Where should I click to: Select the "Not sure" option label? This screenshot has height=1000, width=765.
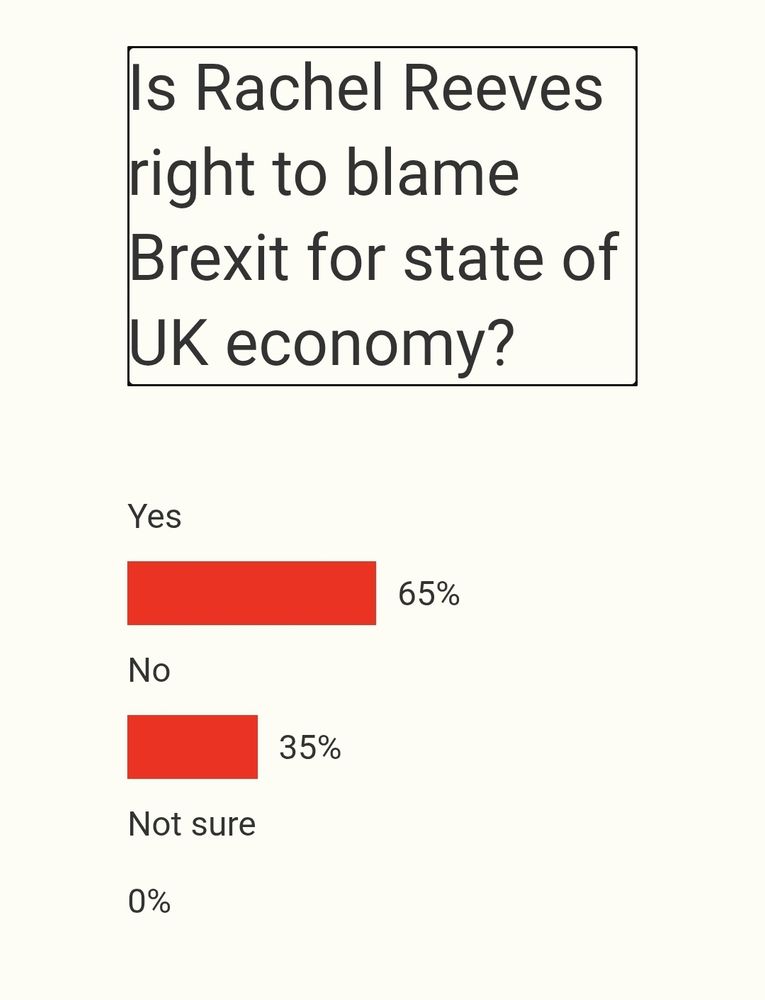tap(192, 824)
